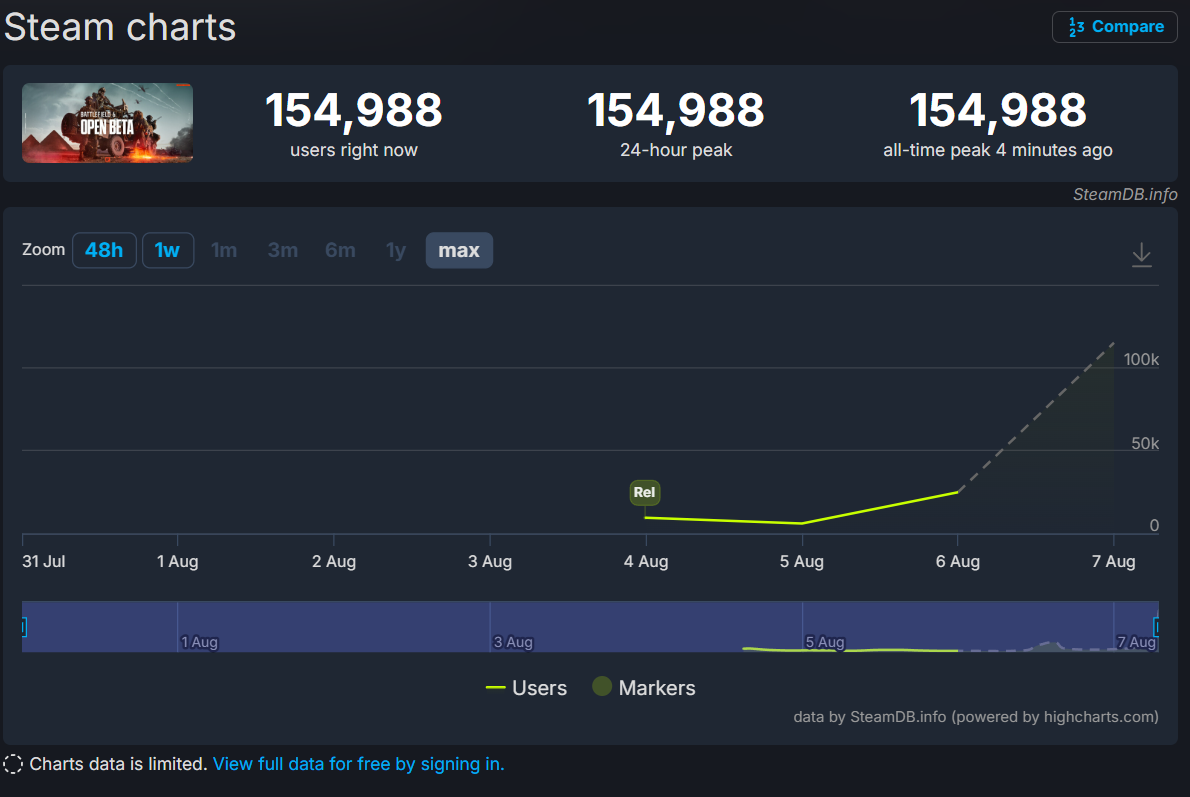Click the Steam charts heading
Screen dimensions: 1190x797
120,27
